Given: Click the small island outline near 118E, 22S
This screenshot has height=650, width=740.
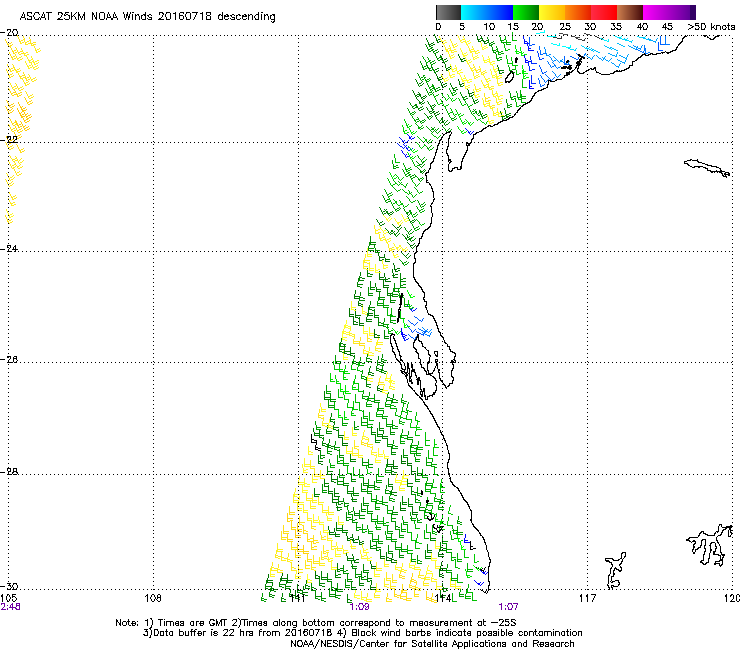Looking at the screenshot, I should (x=707, y=168).
